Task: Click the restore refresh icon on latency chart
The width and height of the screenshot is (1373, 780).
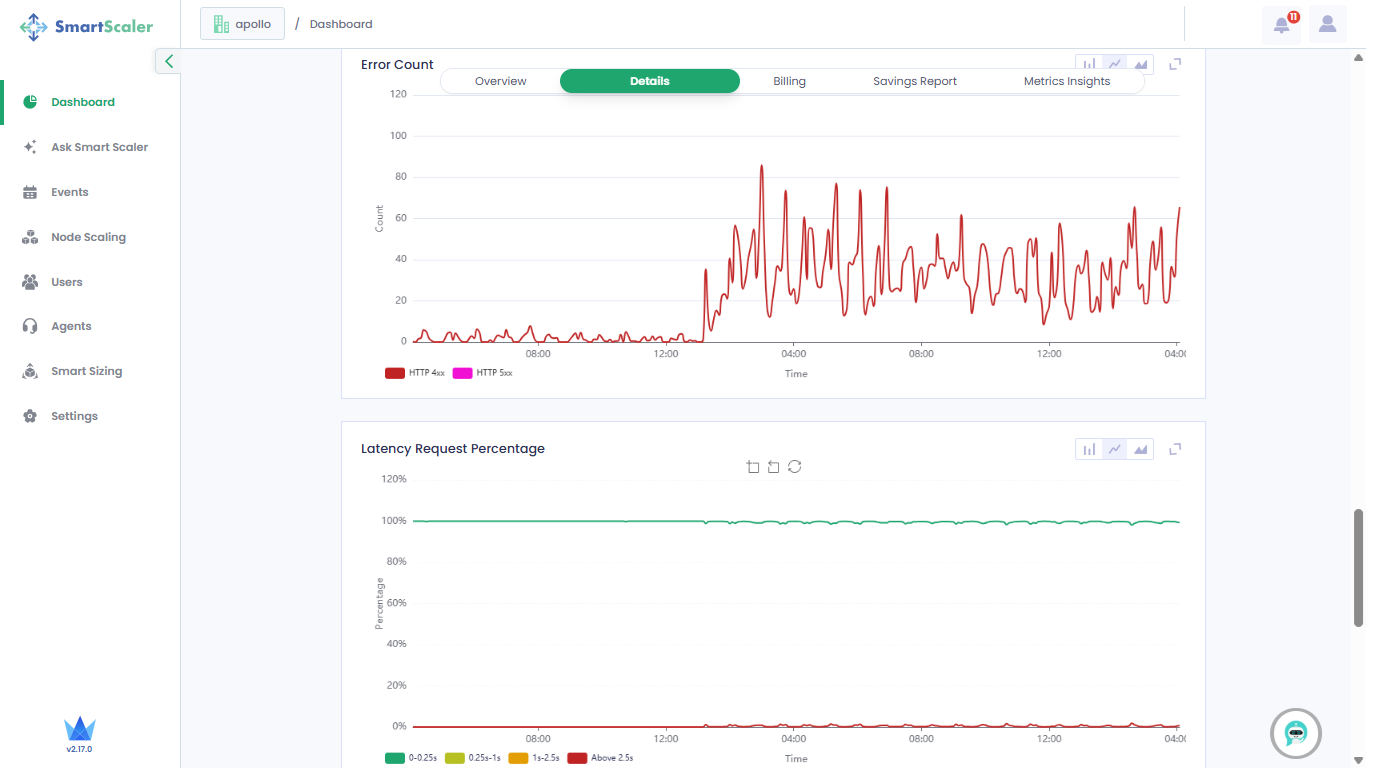Action: [794, 467]
